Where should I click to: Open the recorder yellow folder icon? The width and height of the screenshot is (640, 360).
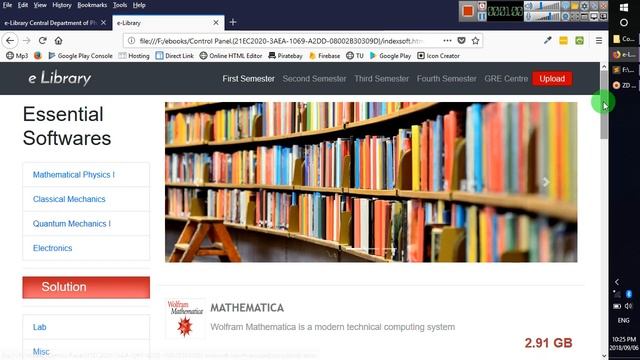tap(575, 6)
